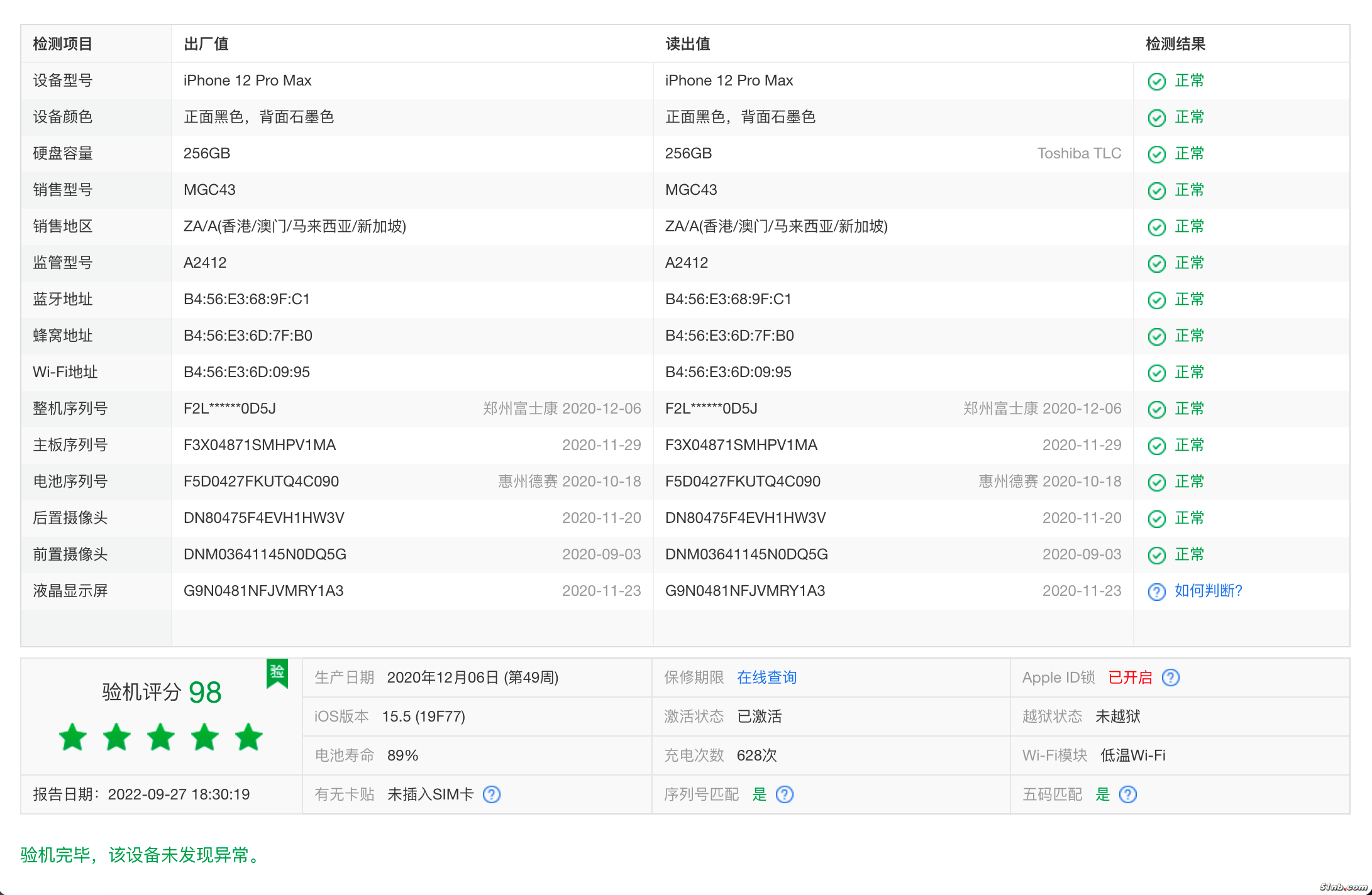The width and height of the screenshot is (1372, 895).
Task: Click the help icon next to Apple ID锁
Action: coord(1170,678)
